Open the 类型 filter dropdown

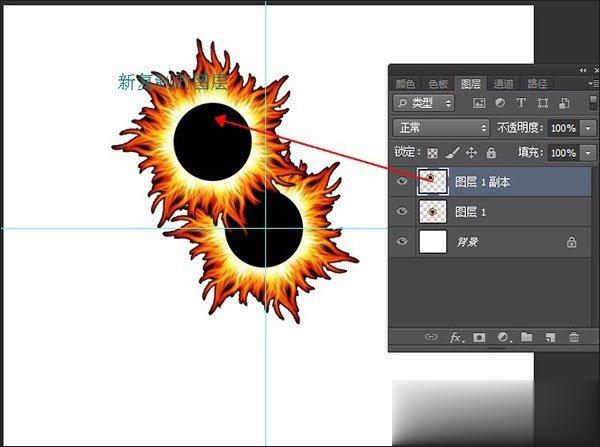(x=424, y=103)
